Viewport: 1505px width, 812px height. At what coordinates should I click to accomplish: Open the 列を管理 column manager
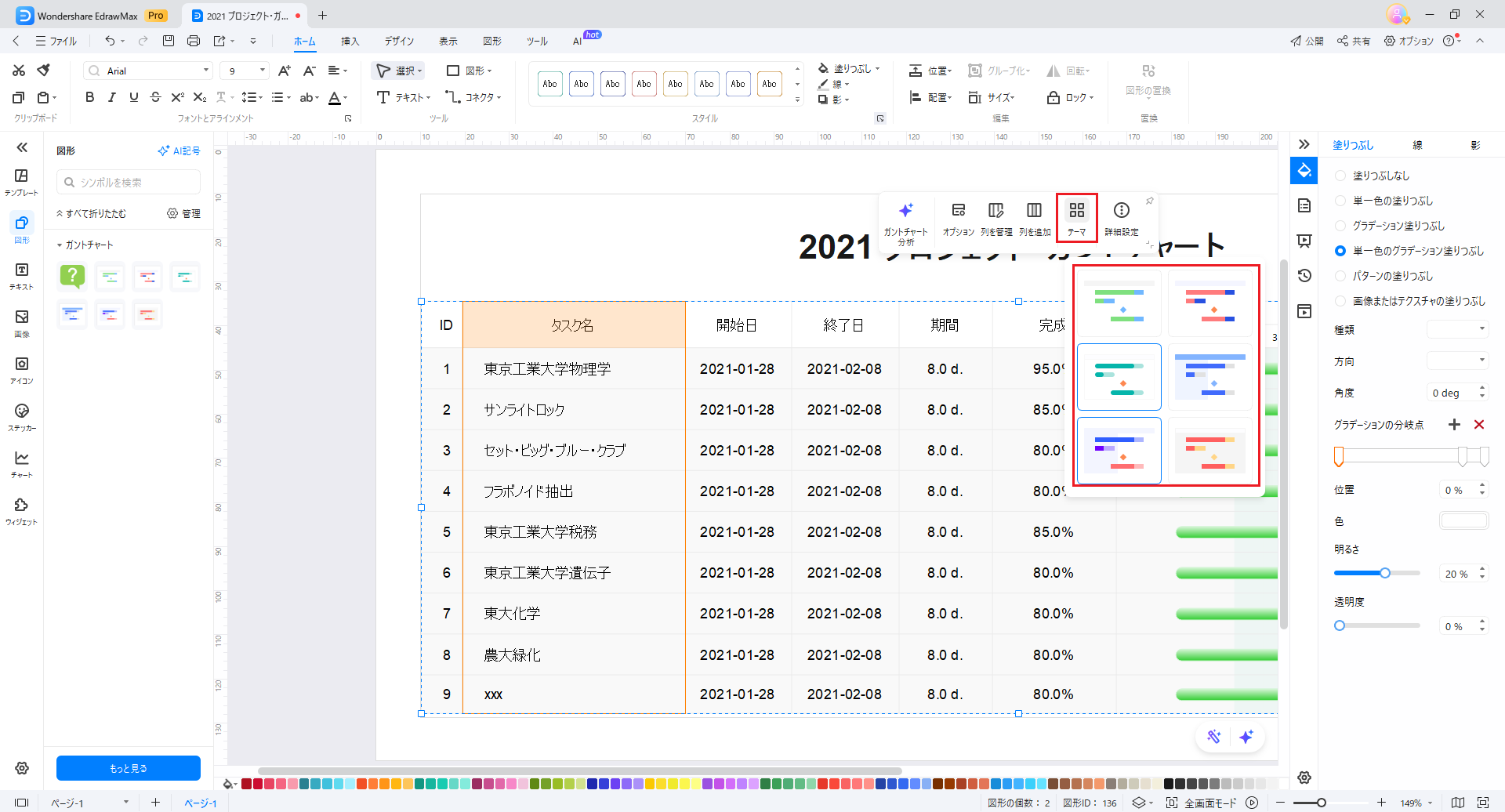(995, 218)
